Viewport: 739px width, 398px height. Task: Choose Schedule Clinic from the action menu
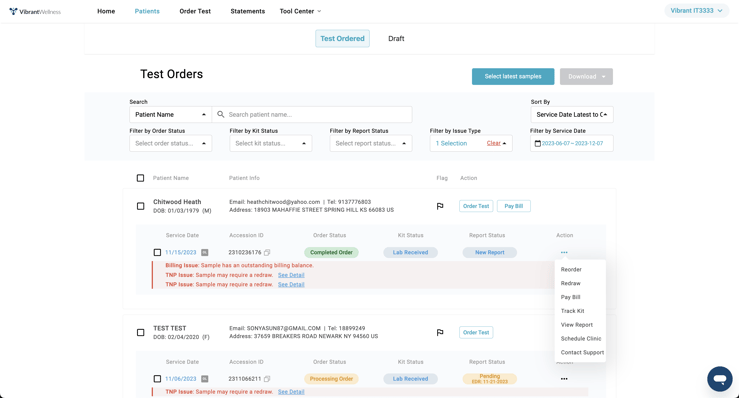(580, 339)
